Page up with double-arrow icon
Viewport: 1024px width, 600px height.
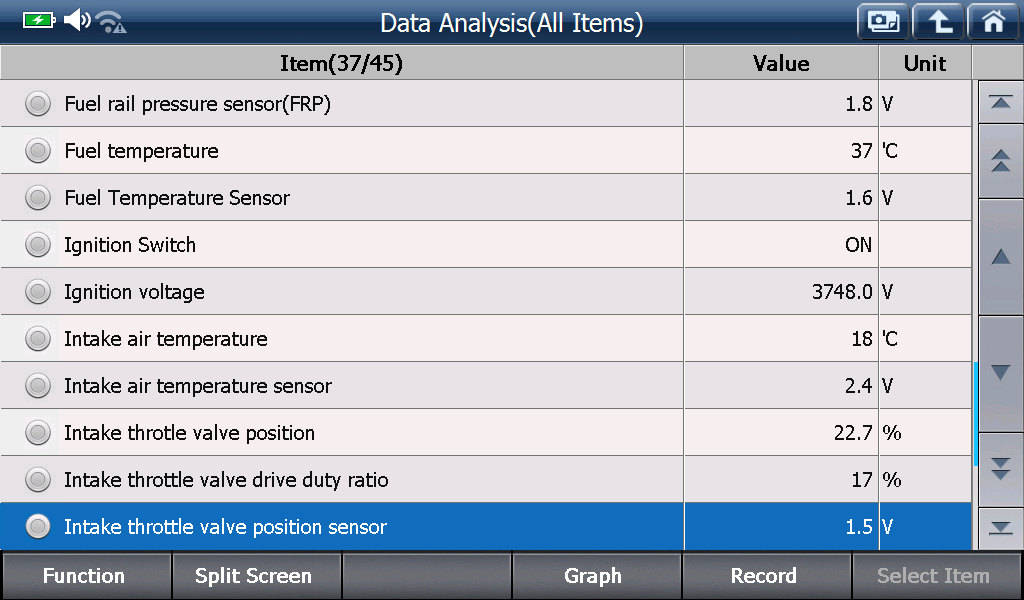coord(1000,161)
